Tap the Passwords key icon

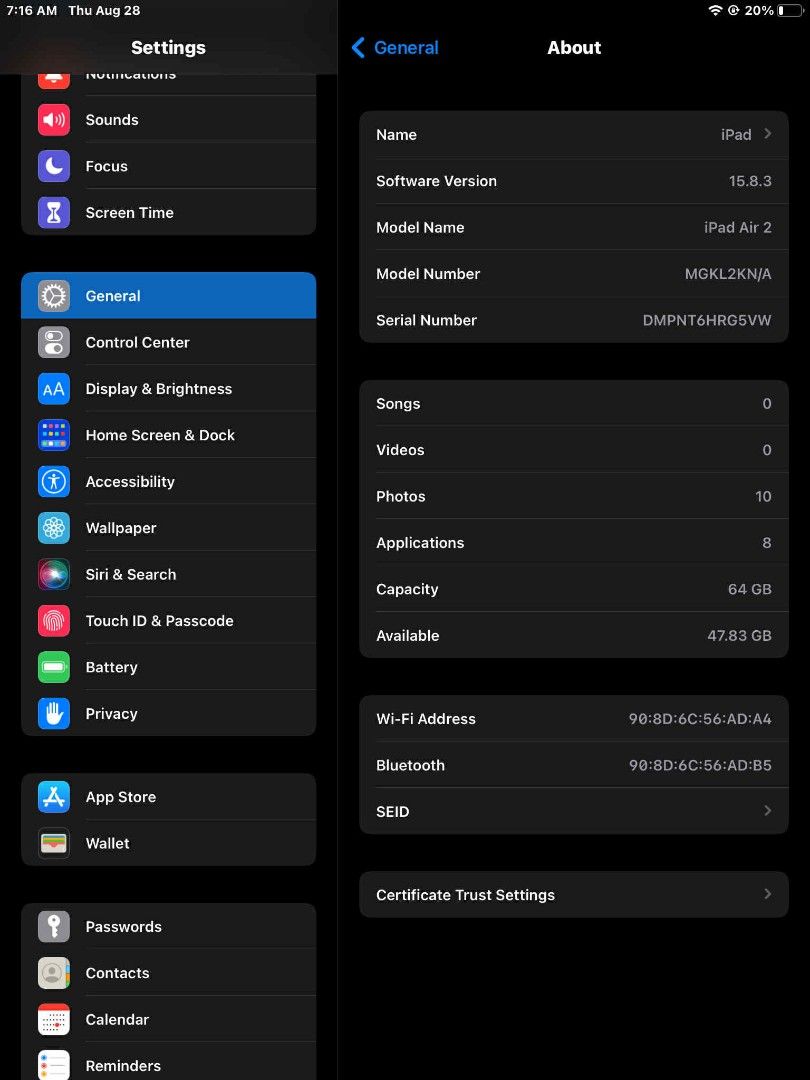coord(54,926)
